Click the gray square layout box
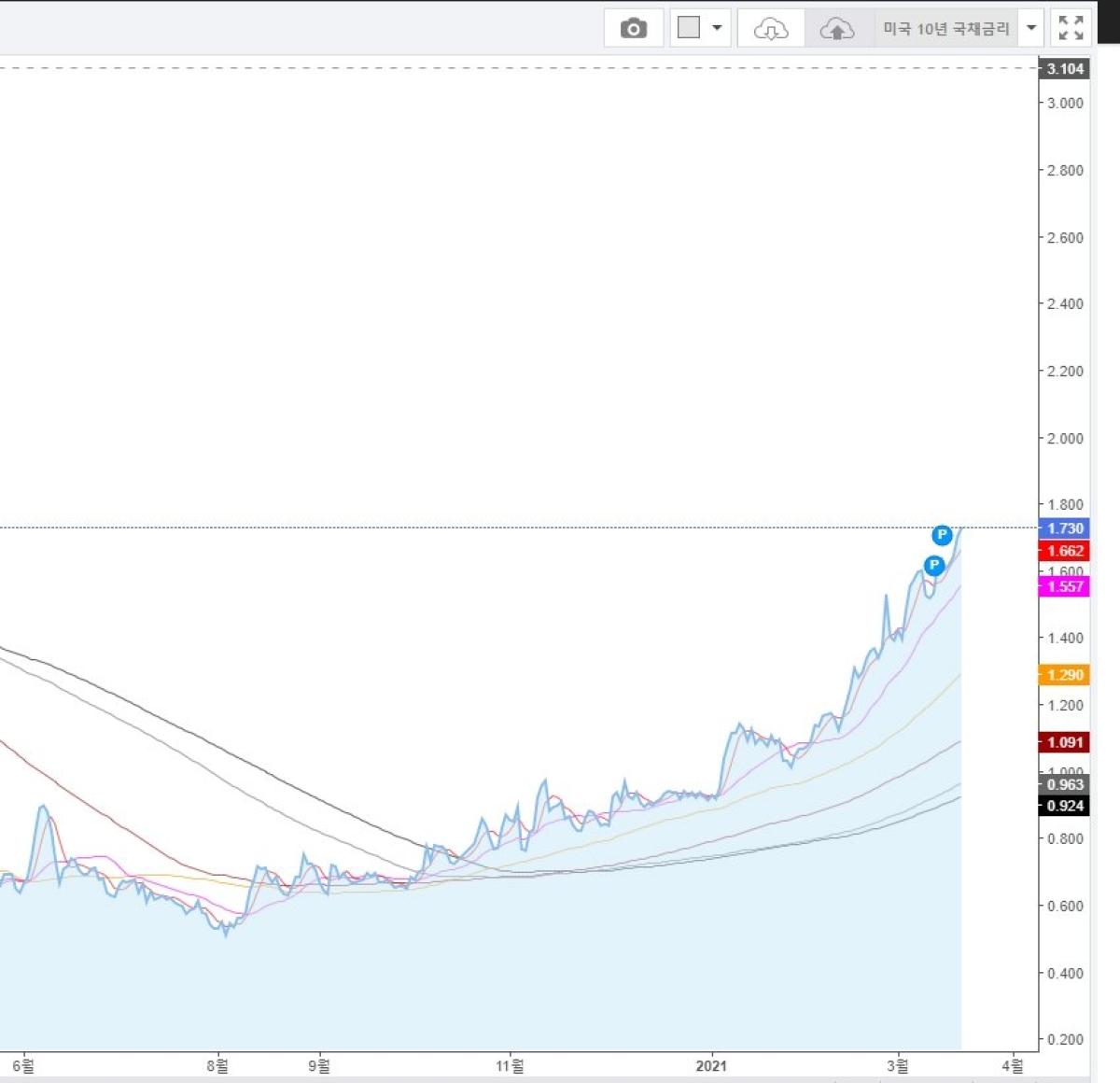 689,28
